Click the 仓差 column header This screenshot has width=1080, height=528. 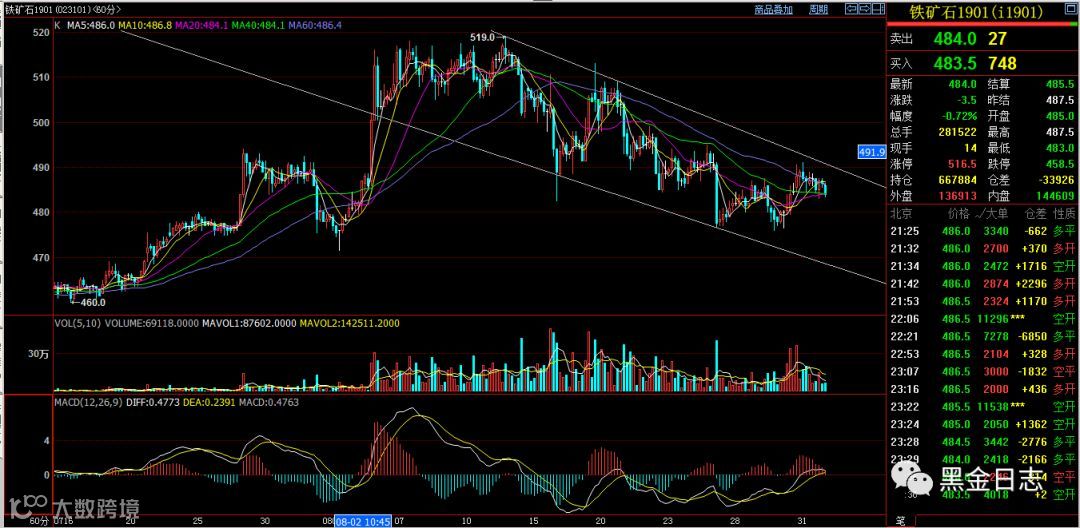coord(1035,213)
